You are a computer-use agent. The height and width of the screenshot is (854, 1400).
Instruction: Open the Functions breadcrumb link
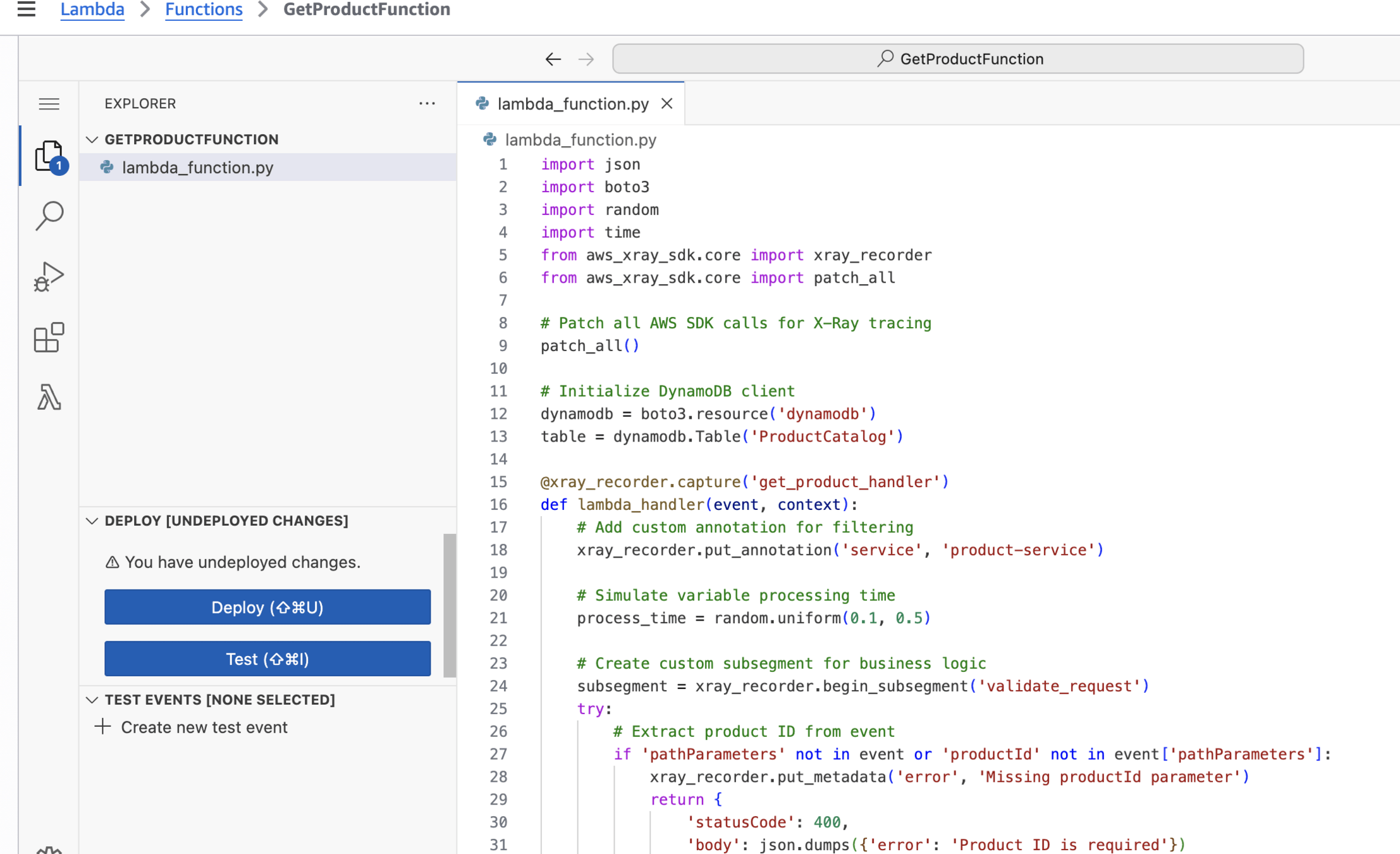coord(204,9)
